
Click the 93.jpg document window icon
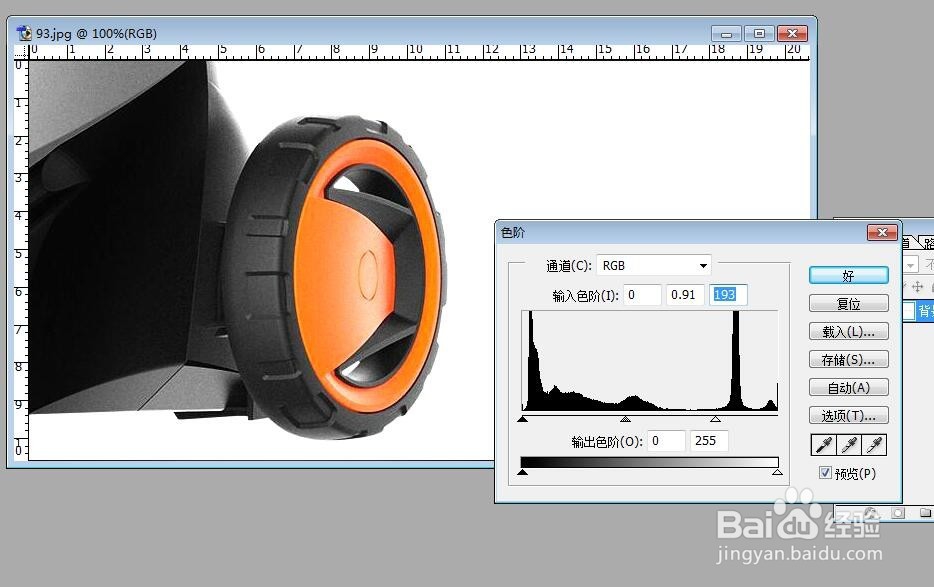pos(24,33)
